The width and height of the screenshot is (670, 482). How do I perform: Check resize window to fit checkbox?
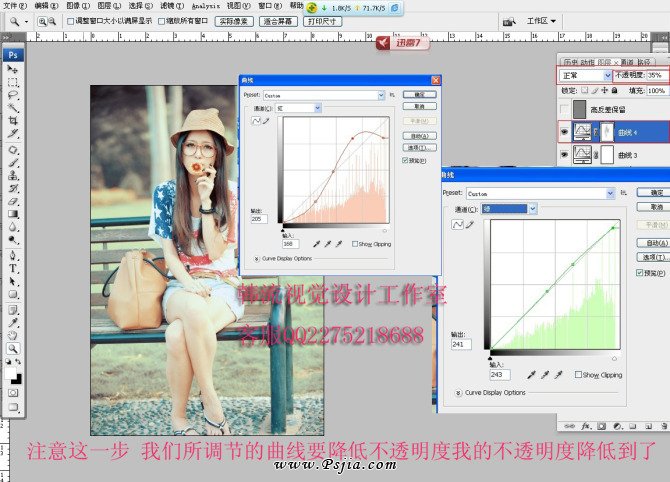(x=71, y=21)
